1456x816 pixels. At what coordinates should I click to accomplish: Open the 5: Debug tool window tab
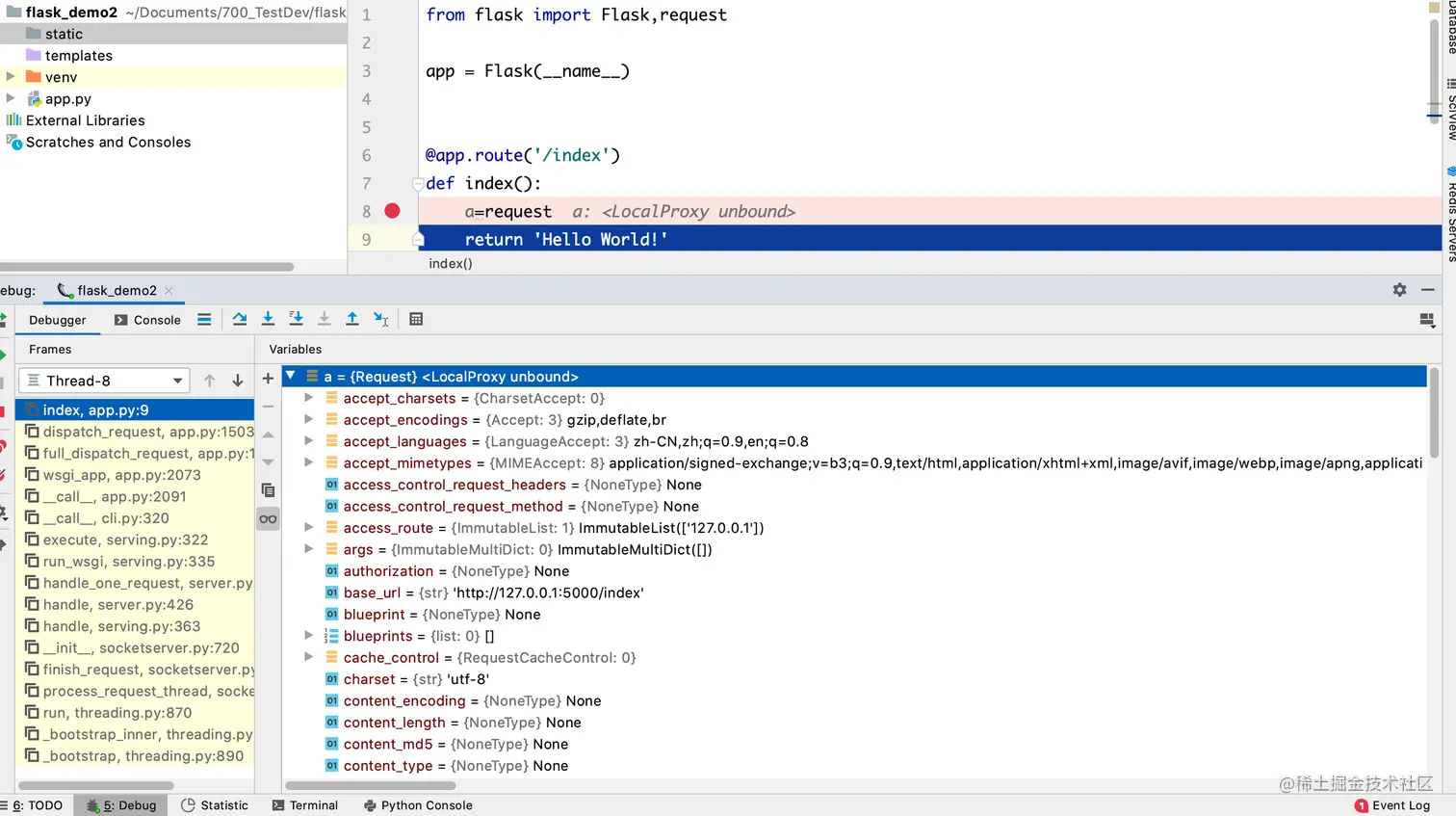(121, 805)
